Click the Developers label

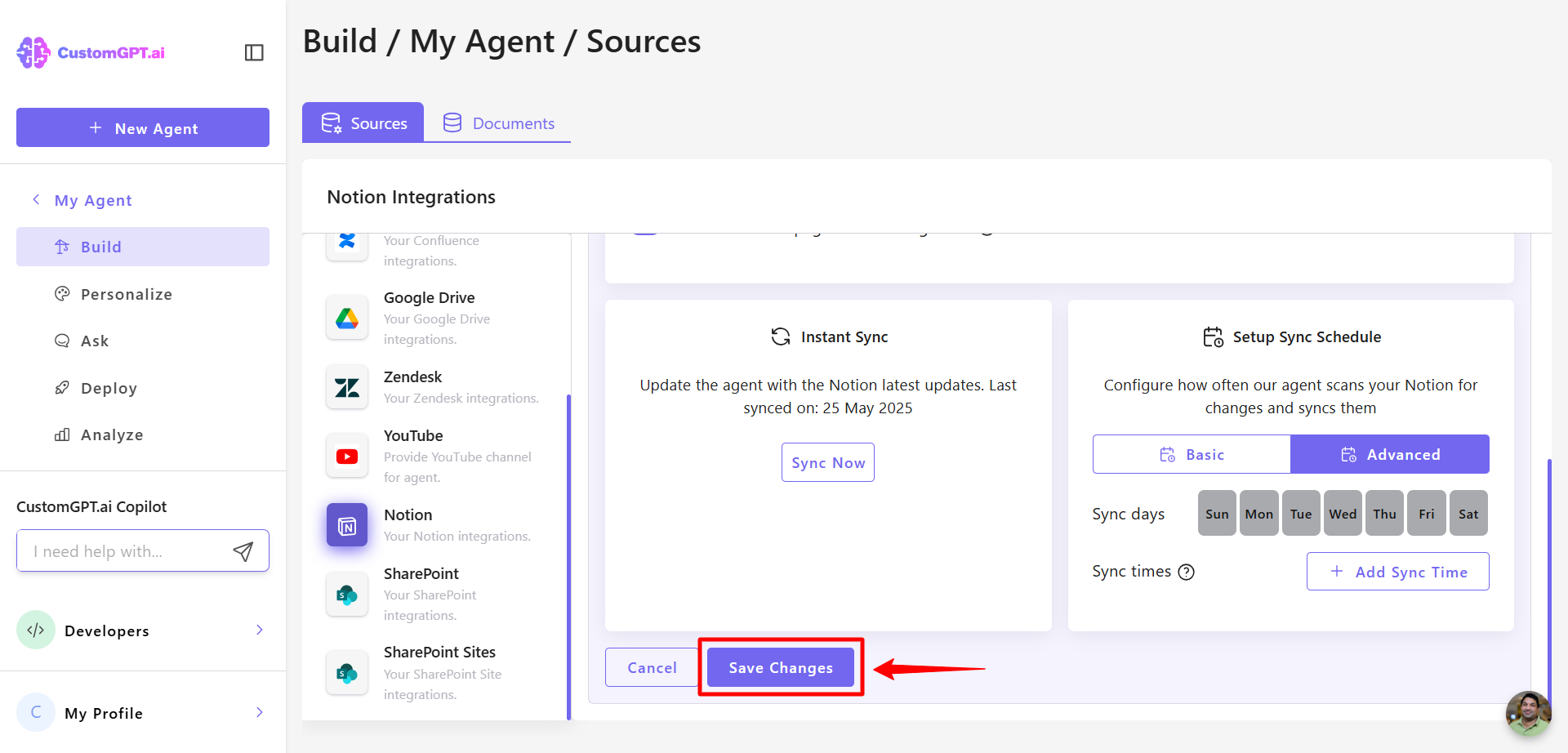(107, 630)
